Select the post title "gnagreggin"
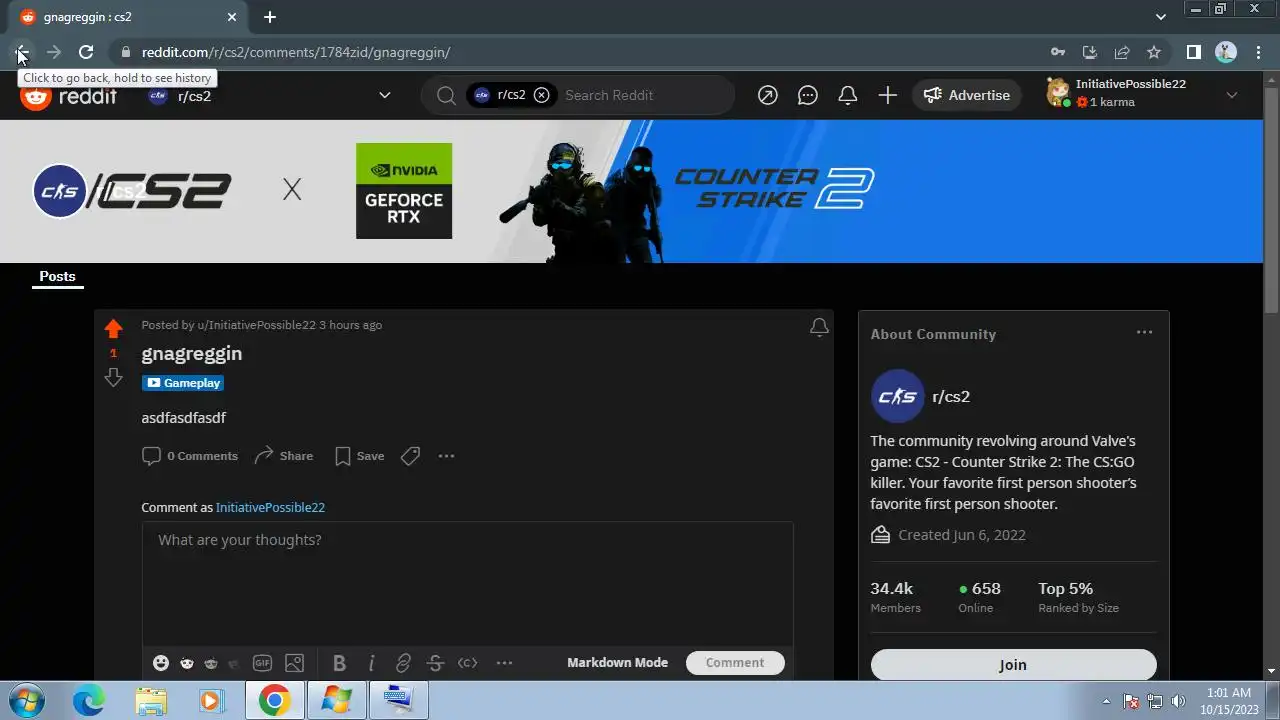Image resolution: width=1280 pixels, height=720 pixels. coord(192,353)
